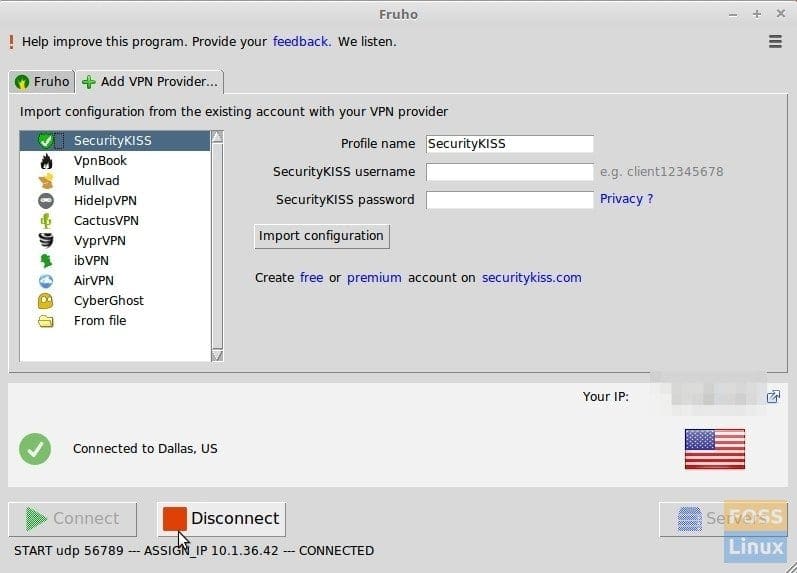Click the VpnBook flame icon
Image resolution: width=797 pixels, height=573 pixels.
click(46, 161)
